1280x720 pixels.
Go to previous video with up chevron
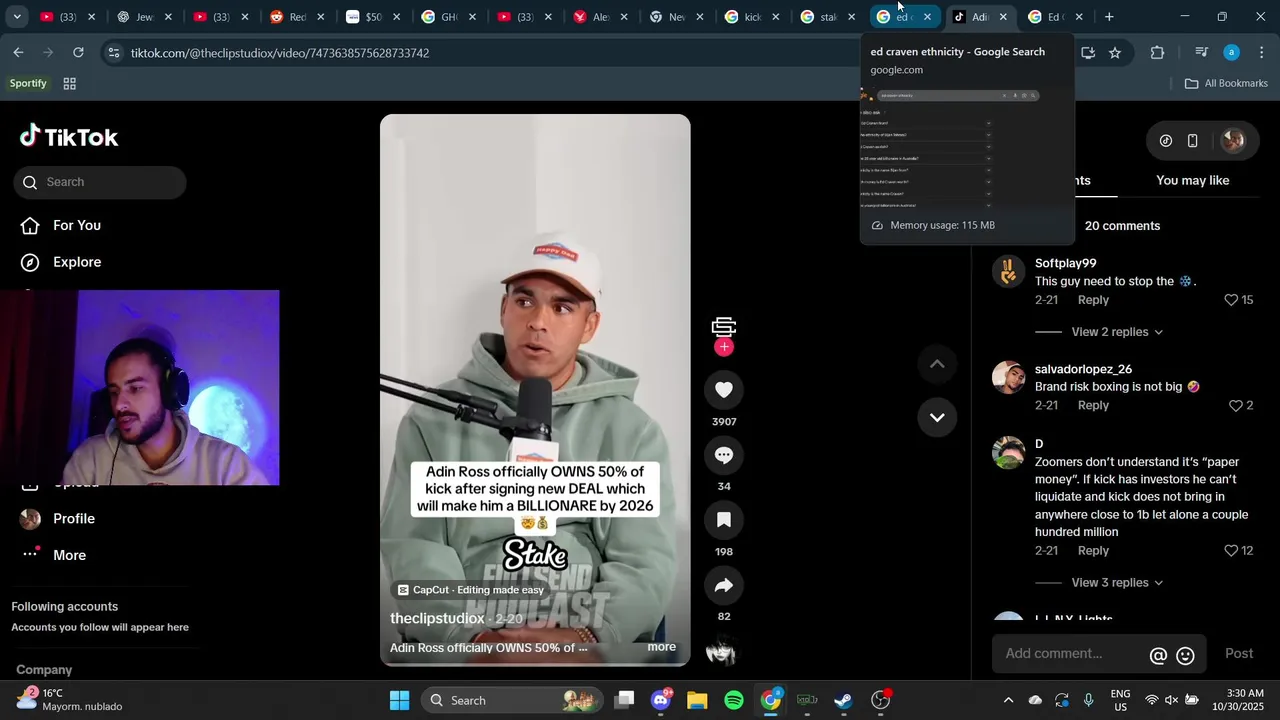[x=937, y=364]
